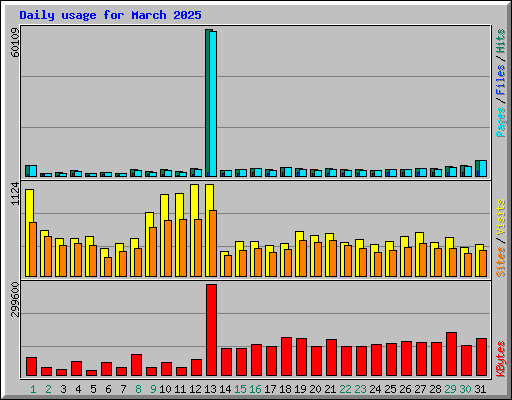Click day label 12 on x-axis
Screen dimensions: 512x400
(x=195, y=389)
